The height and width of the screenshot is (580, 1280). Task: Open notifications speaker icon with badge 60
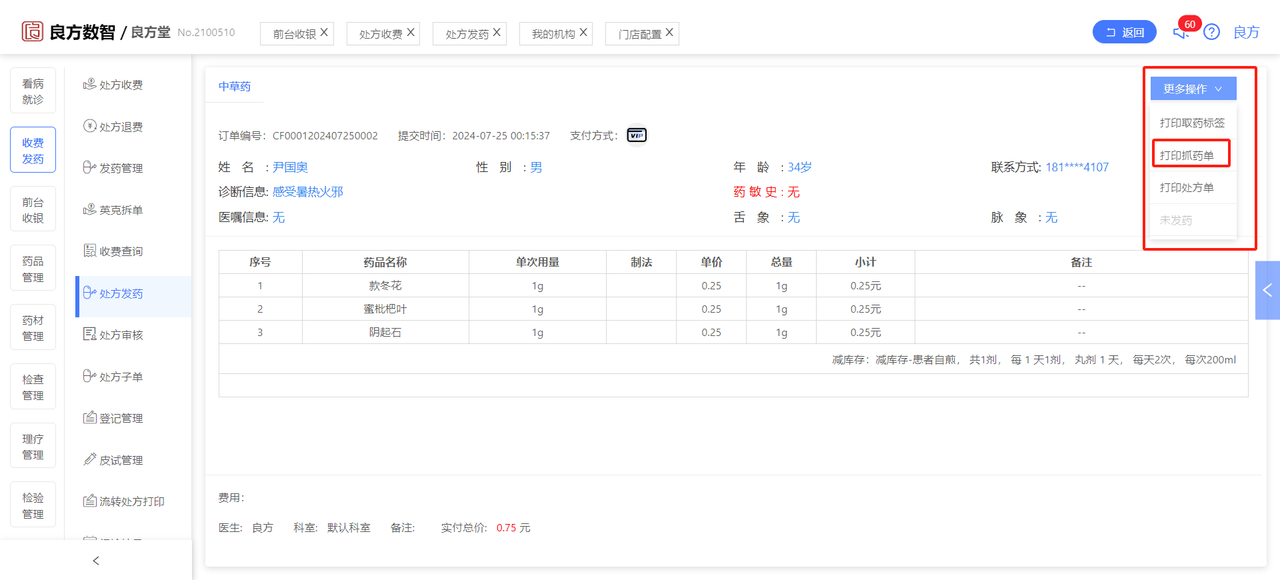tap(1181, 32)
